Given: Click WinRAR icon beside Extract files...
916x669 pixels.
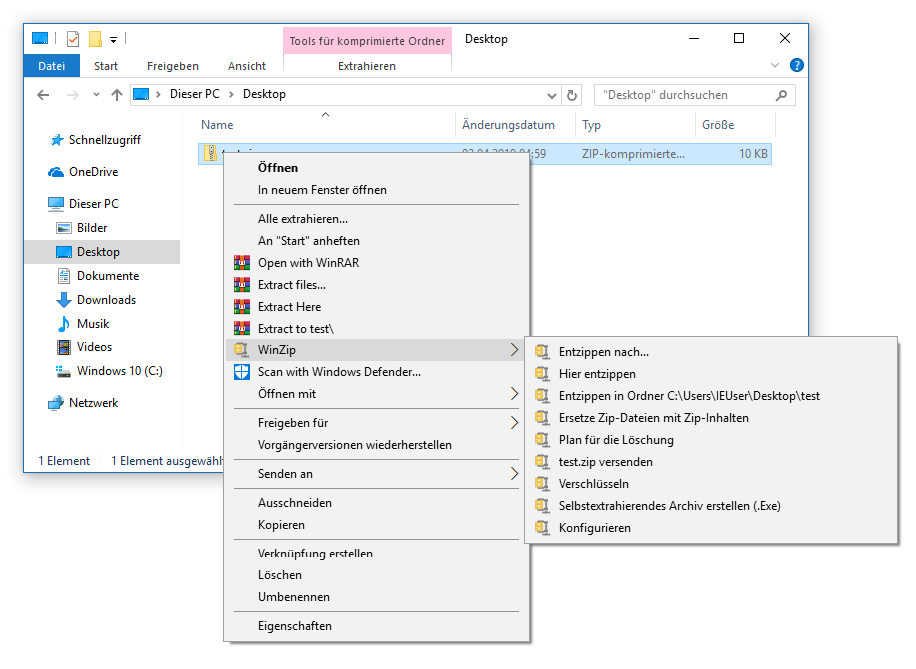Looking at the screenshot, I should (242, 285).
